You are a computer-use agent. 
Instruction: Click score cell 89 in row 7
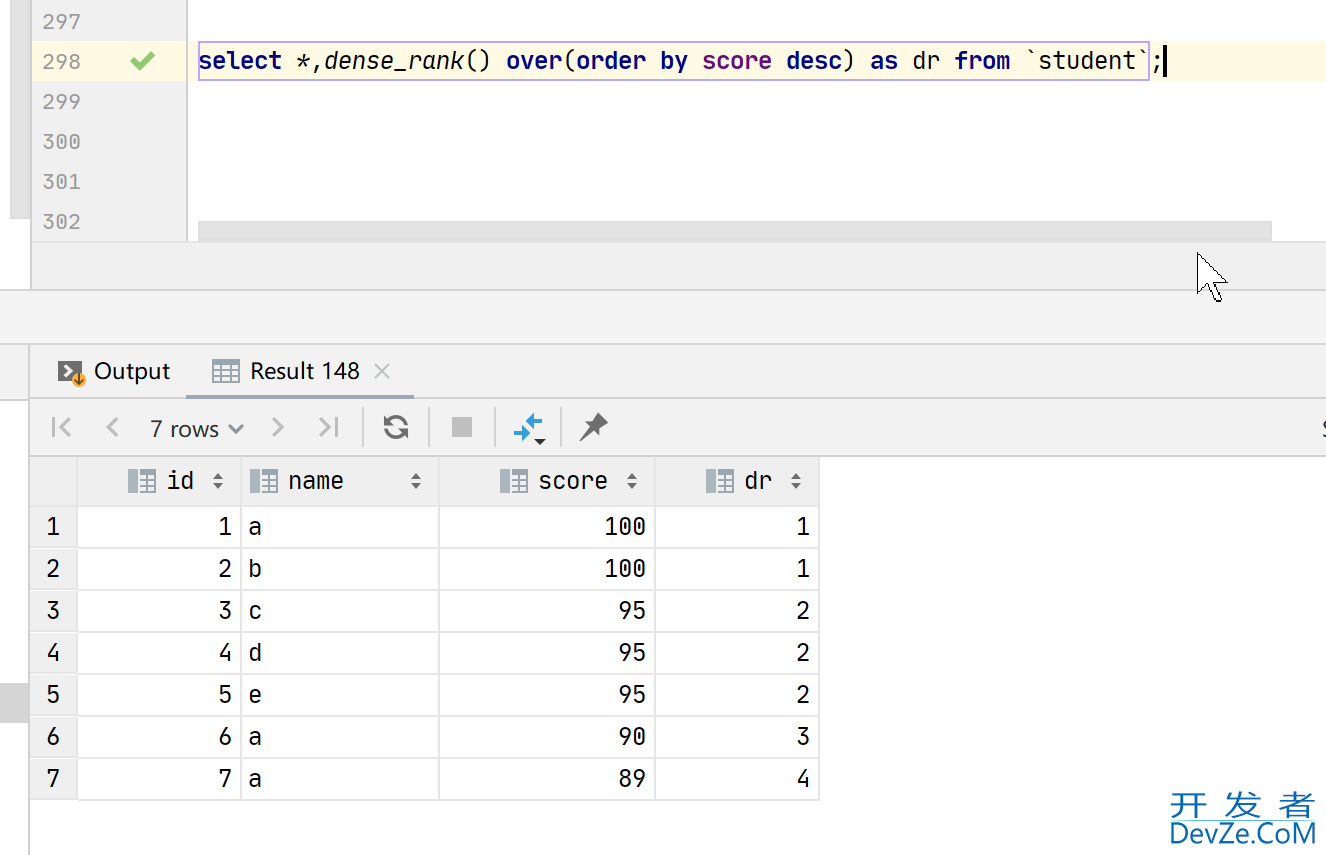(x=547, y=779)
